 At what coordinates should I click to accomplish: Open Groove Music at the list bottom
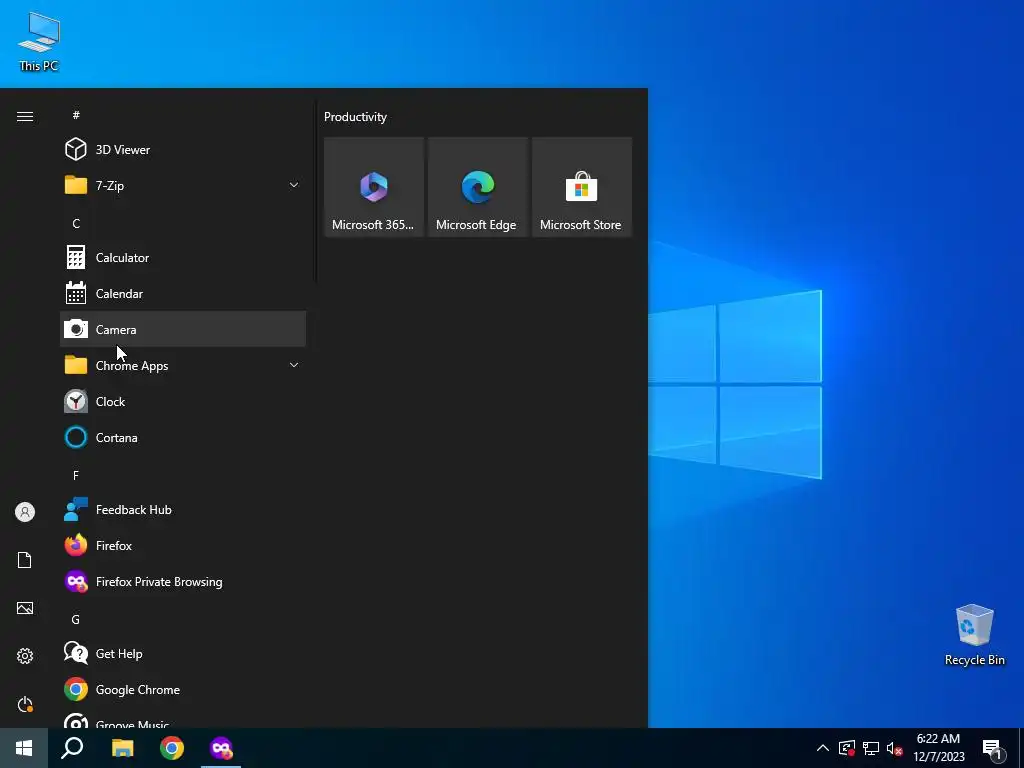click(183, 720)
